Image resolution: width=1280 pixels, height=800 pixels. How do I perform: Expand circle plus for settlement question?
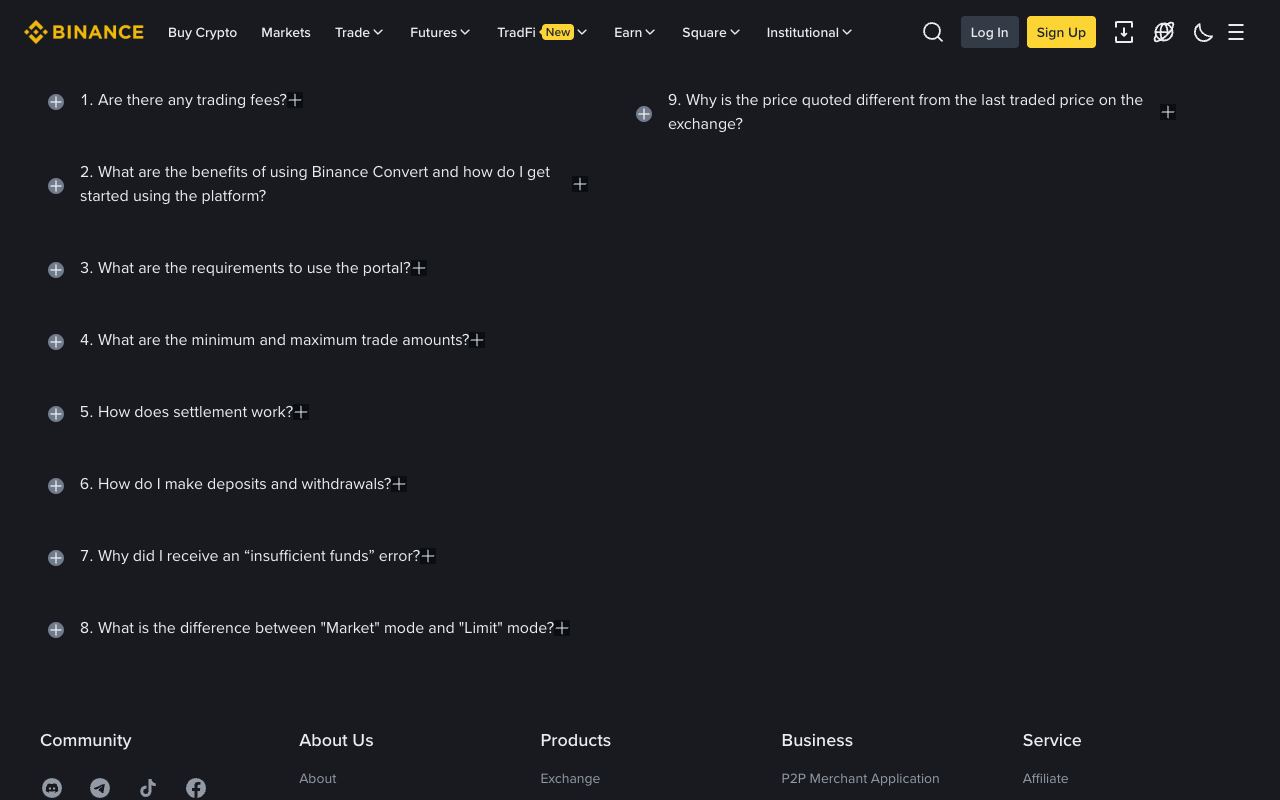(x=56, y=414)
